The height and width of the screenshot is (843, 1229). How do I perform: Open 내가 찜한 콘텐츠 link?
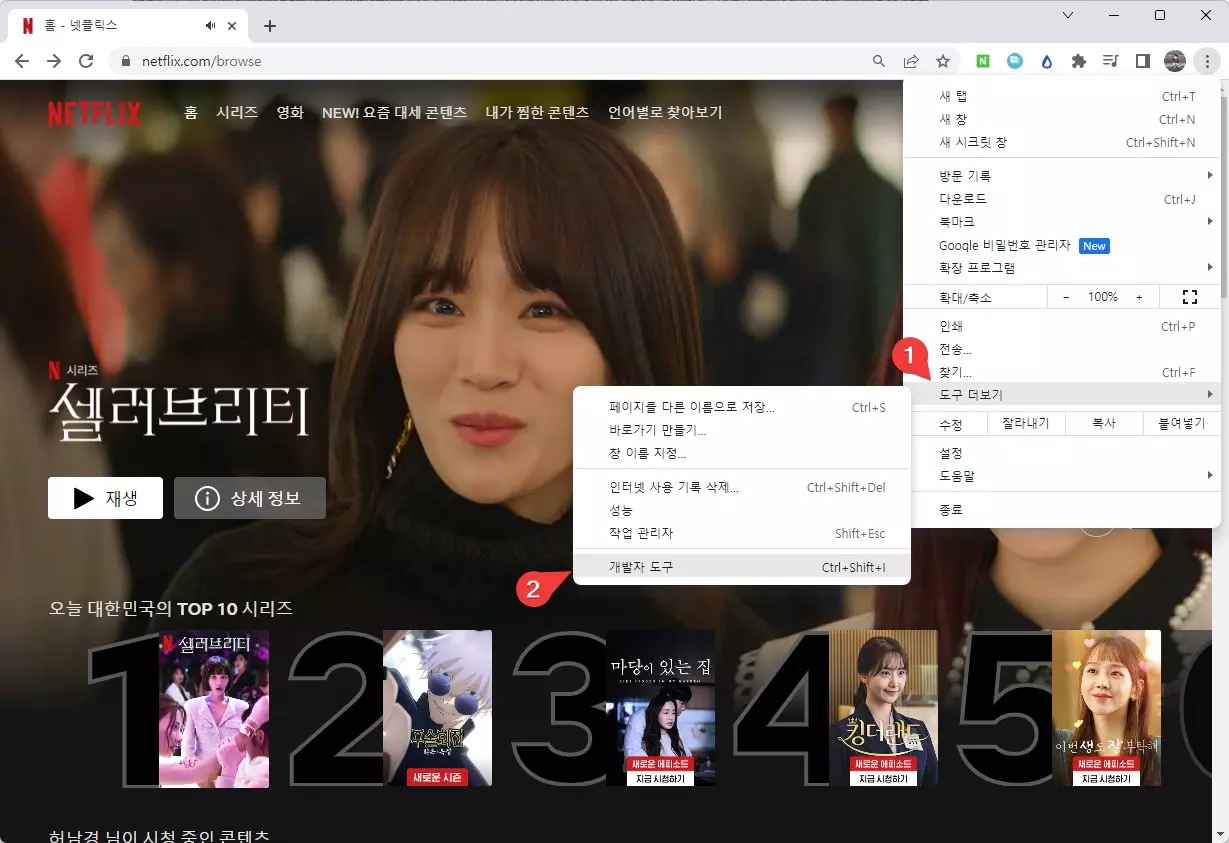click(x=537, y=113)
